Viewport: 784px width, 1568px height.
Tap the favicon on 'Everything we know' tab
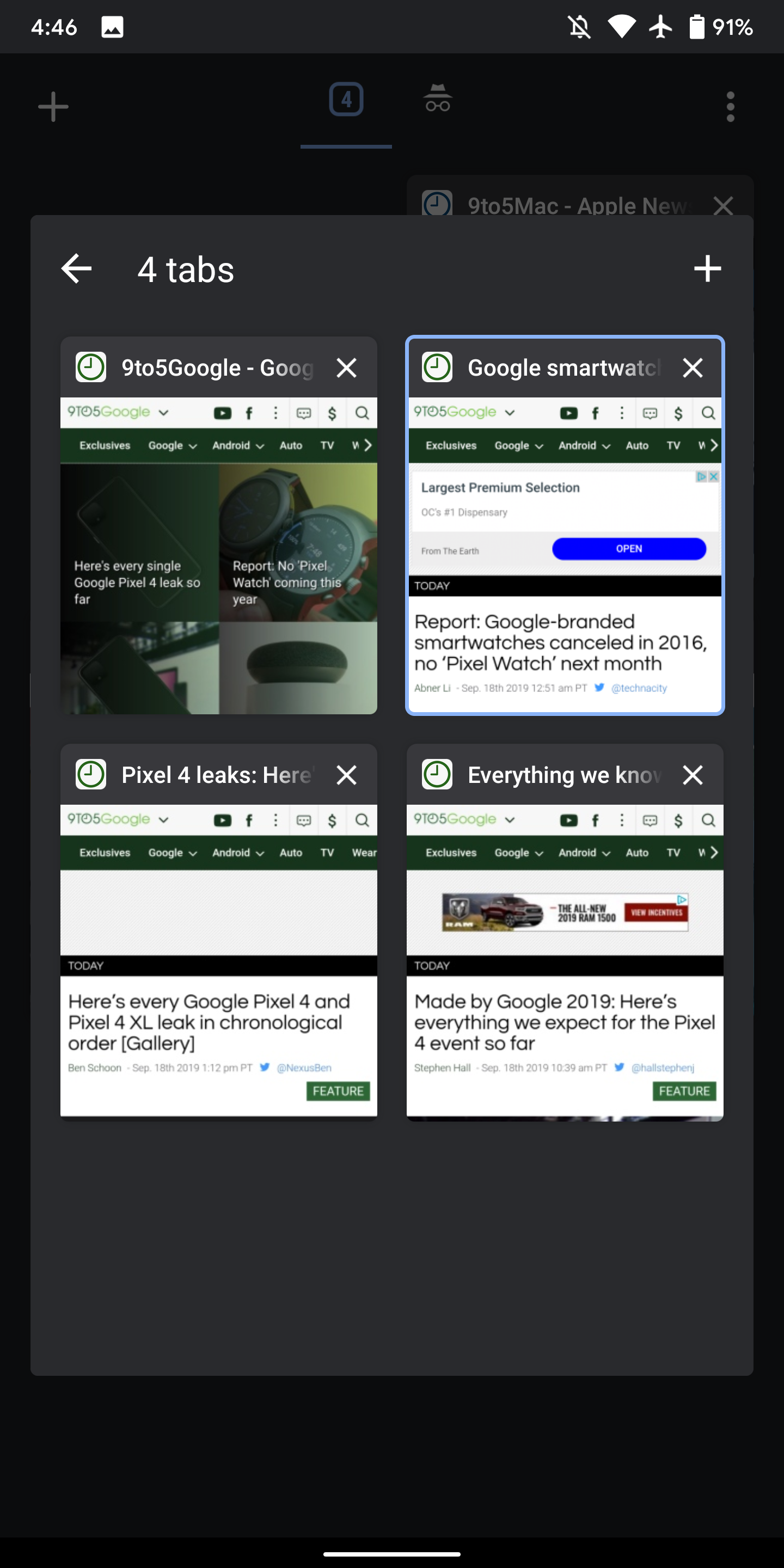point(437,774)
